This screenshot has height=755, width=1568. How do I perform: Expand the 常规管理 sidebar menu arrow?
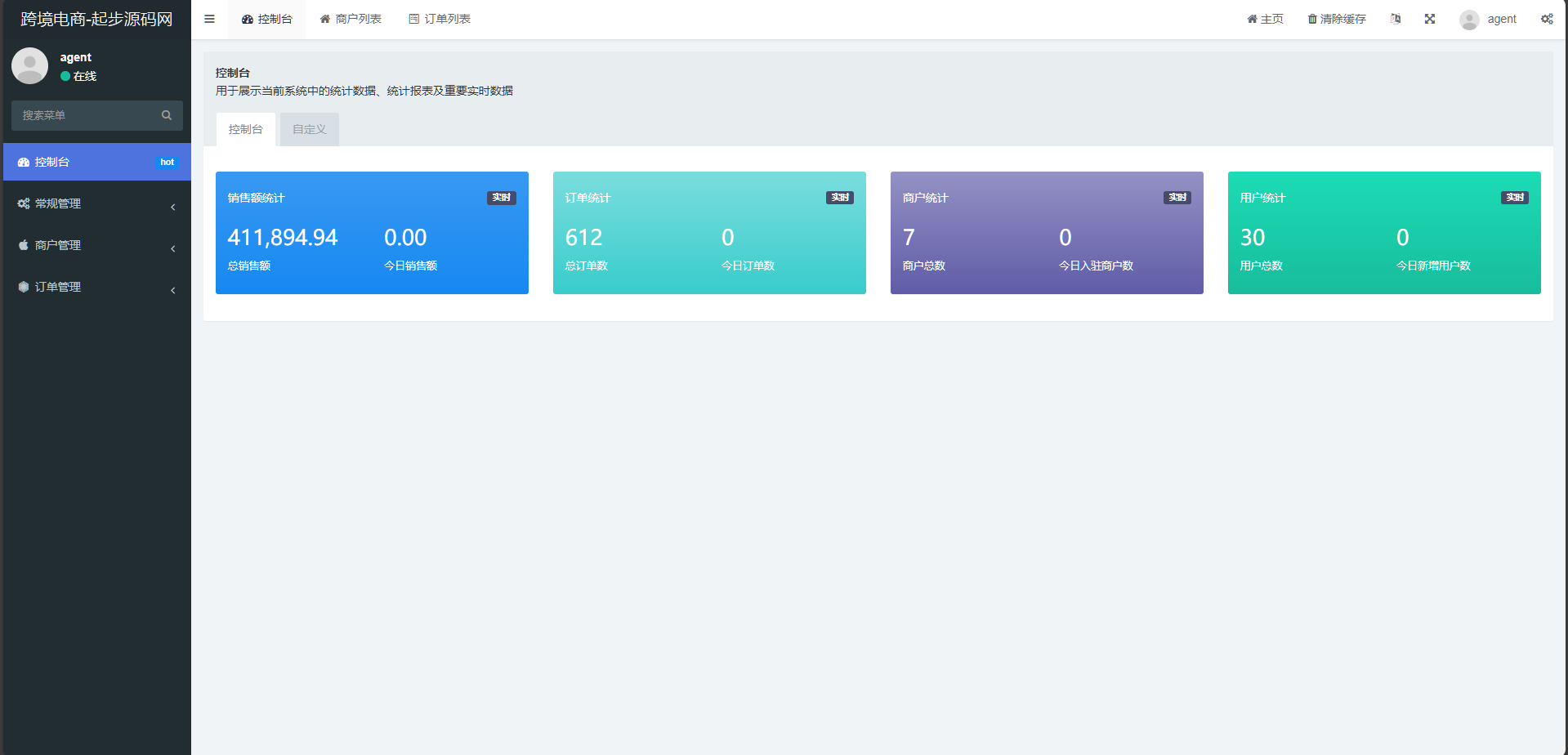[x=173, y=207]
